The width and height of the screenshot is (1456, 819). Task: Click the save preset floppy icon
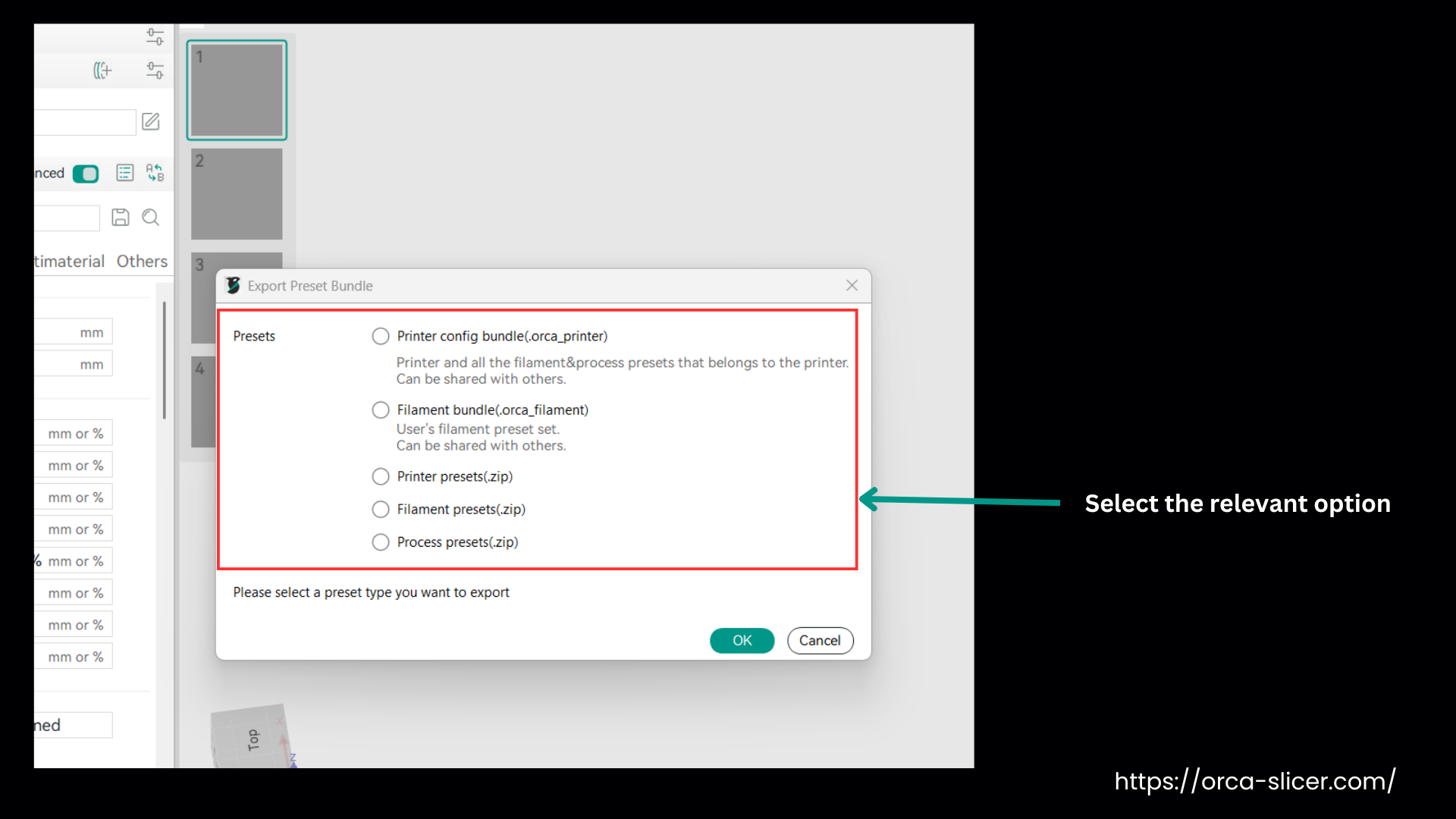[x=121, y=218]
